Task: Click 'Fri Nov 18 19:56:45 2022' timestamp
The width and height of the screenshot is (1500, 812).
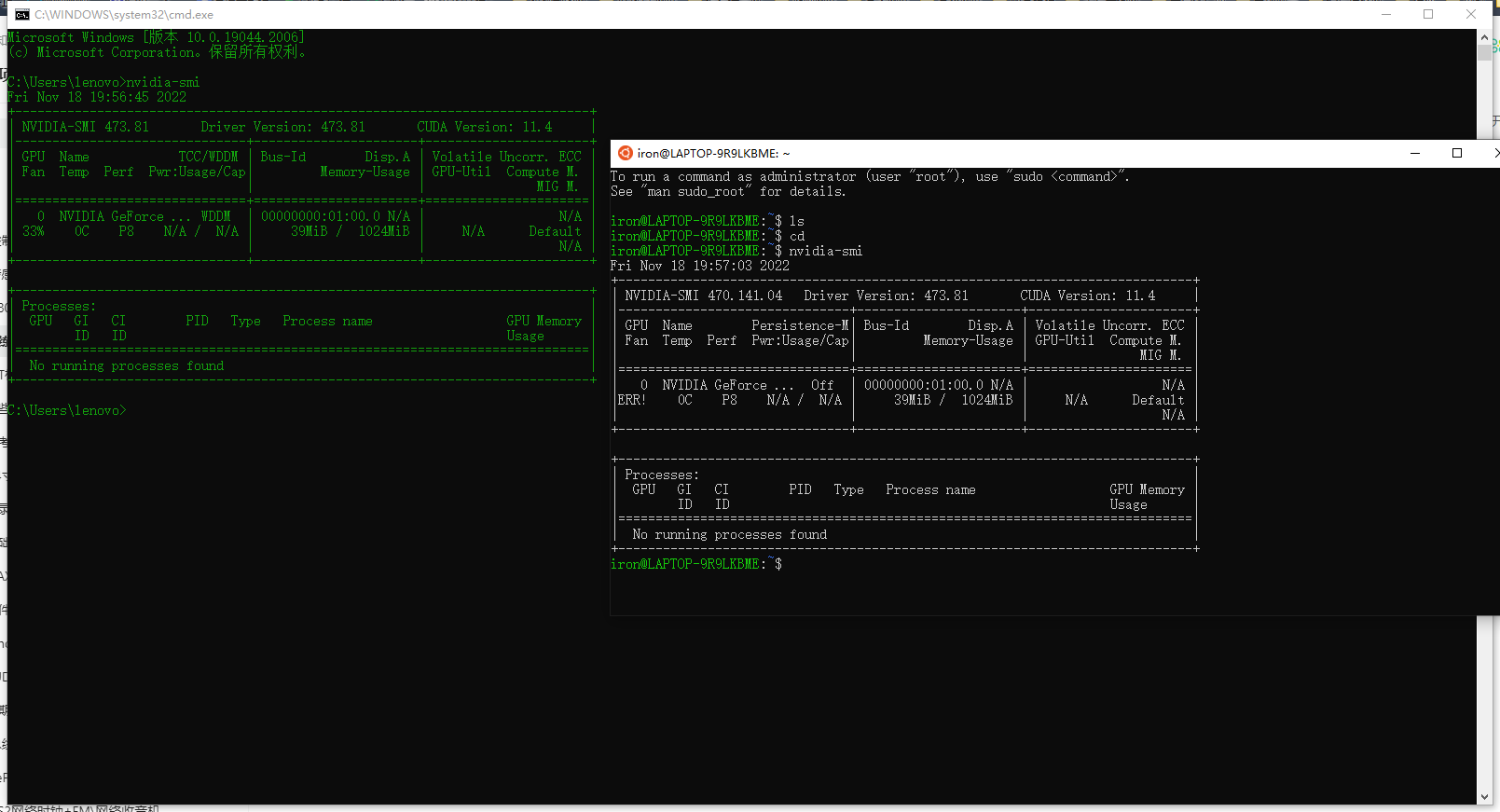Action: pos(97,97)
